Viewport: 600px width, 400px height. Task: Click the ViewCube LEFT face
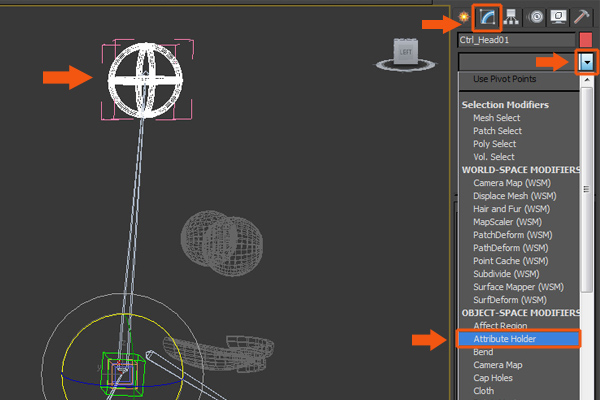406,52
